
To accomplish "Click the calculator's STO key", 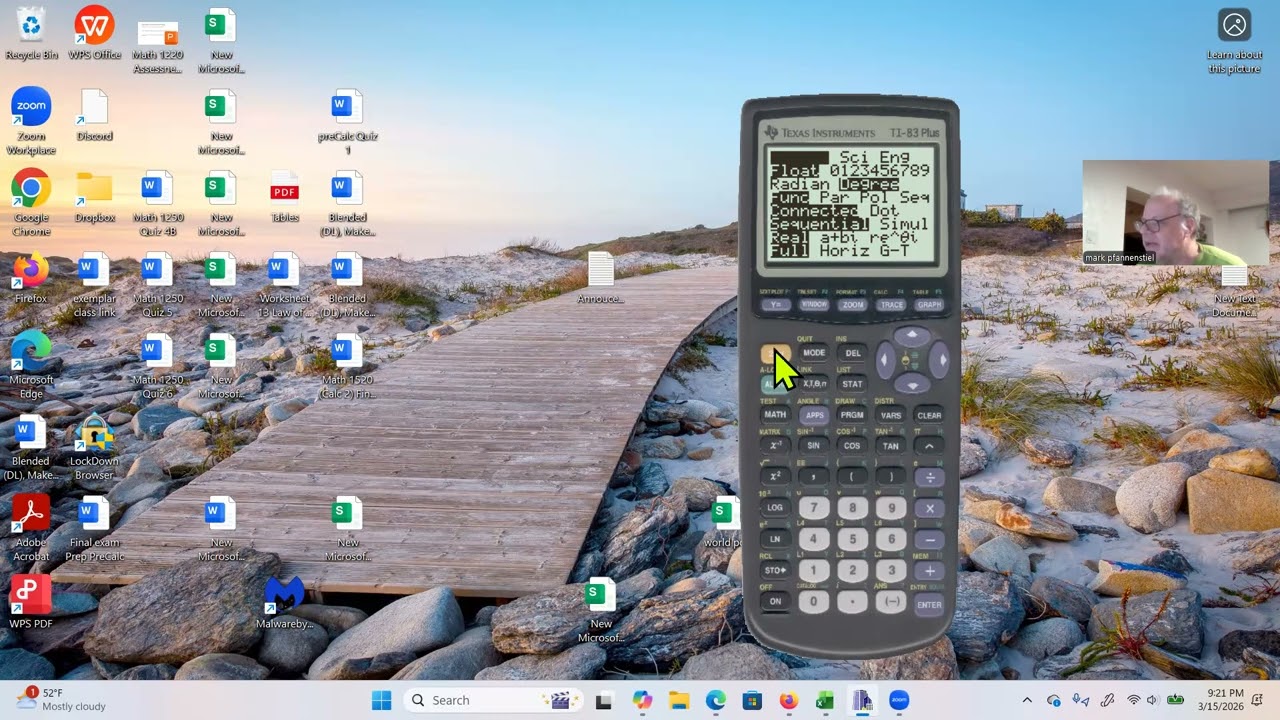I will (775, 571).
